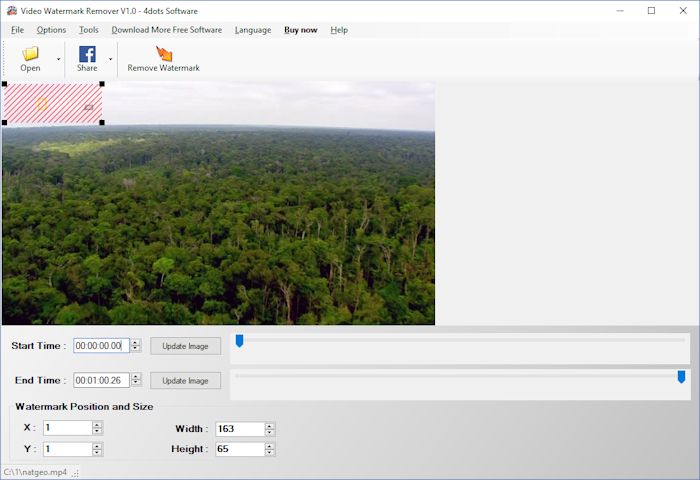Increase the X position with spinner
700x480 pixels.
(x=97, y=425)
